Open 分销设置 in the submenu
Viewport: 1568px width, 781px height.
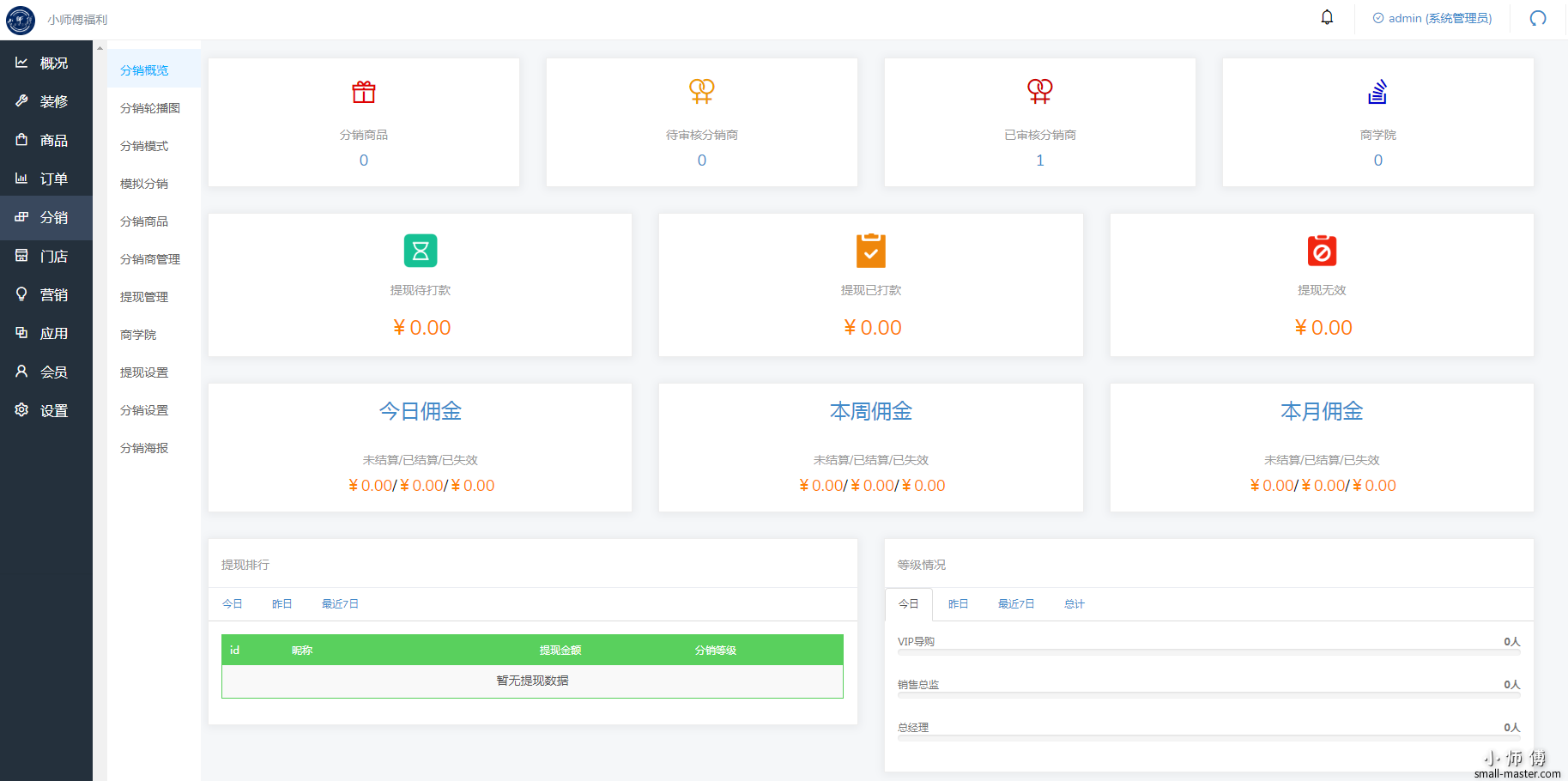[144, 410]
